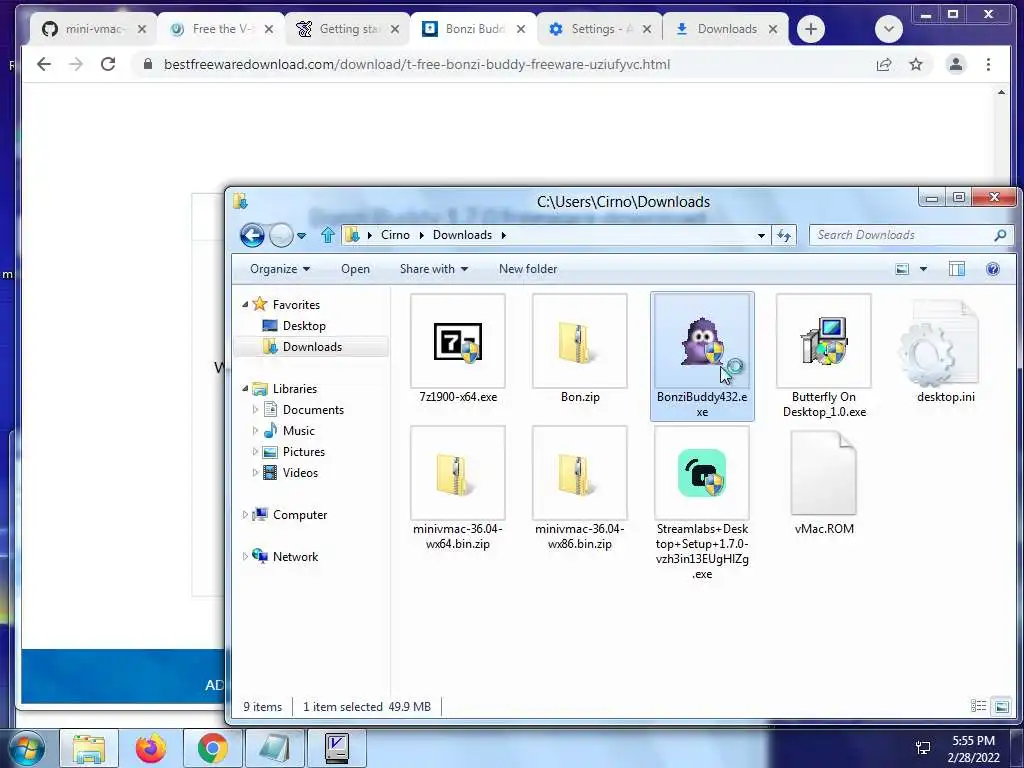Select minivmac-36.04-wx64.bin.zip archive icon
Image resolution: width=1024 pixels, height=768 pixels.
(458, 473)
